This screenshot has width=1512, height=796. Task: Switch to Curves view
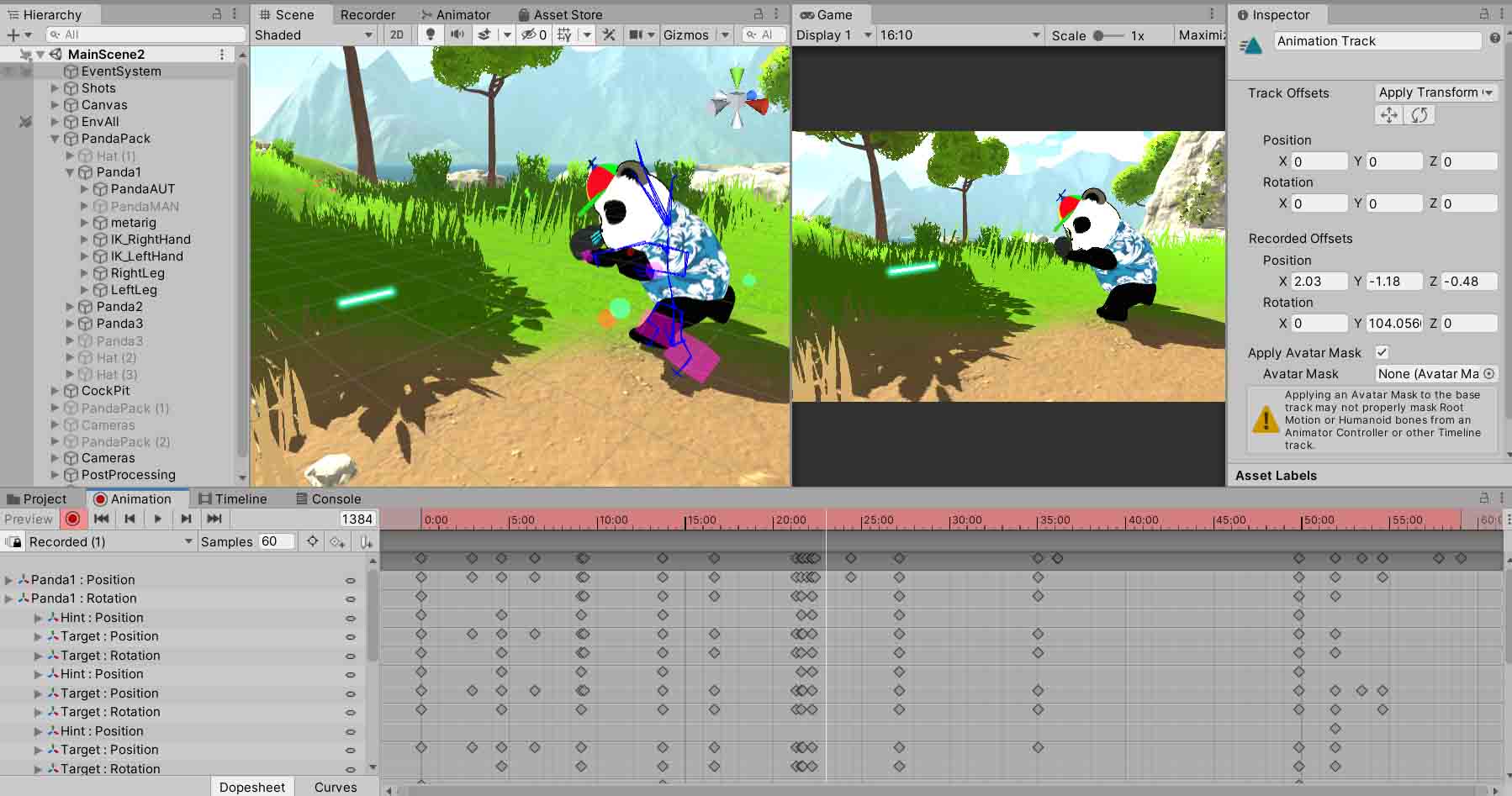coord(336,787)
